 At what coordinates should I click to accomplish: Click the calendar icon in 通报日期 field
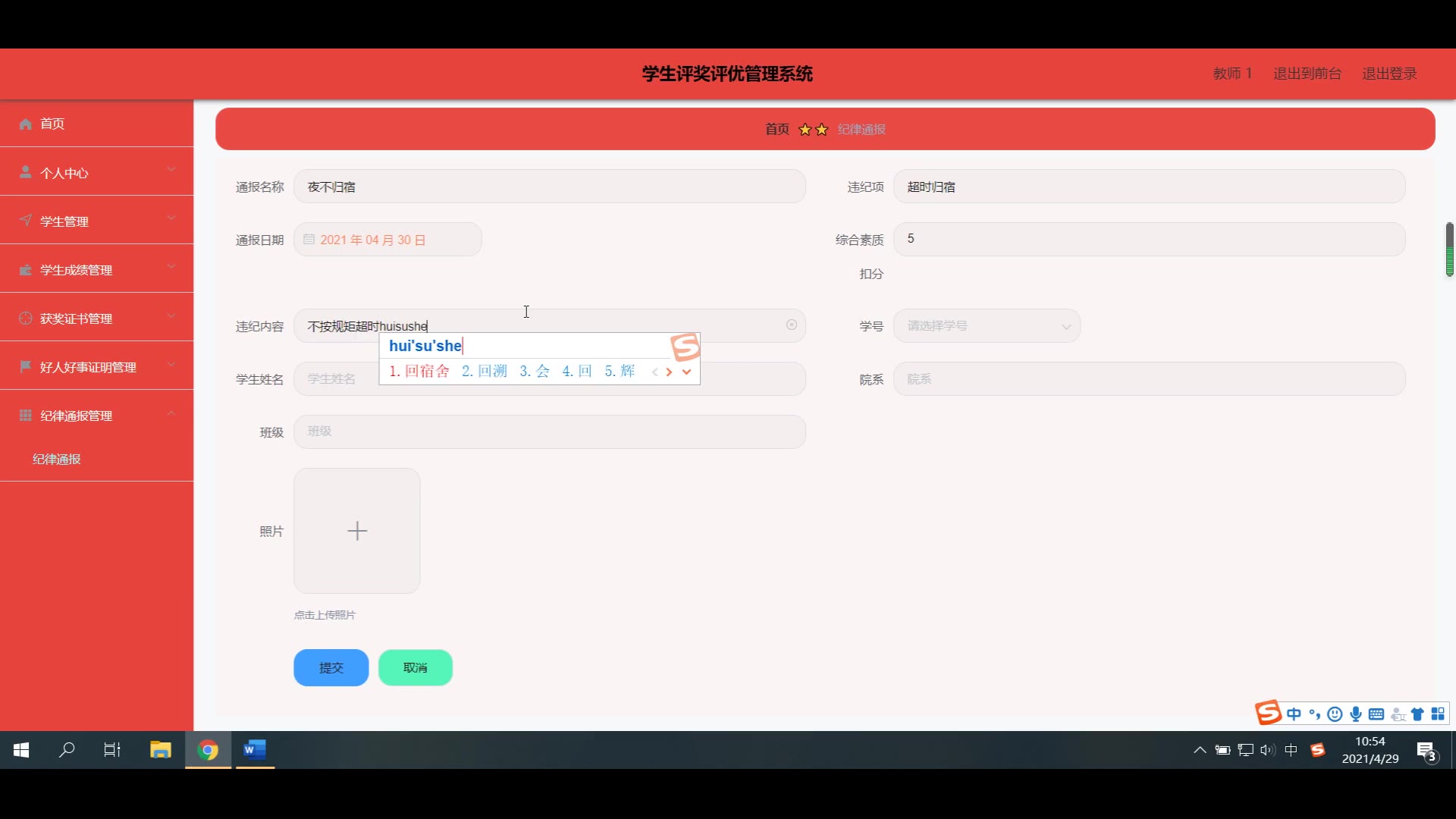pos(309,240)
